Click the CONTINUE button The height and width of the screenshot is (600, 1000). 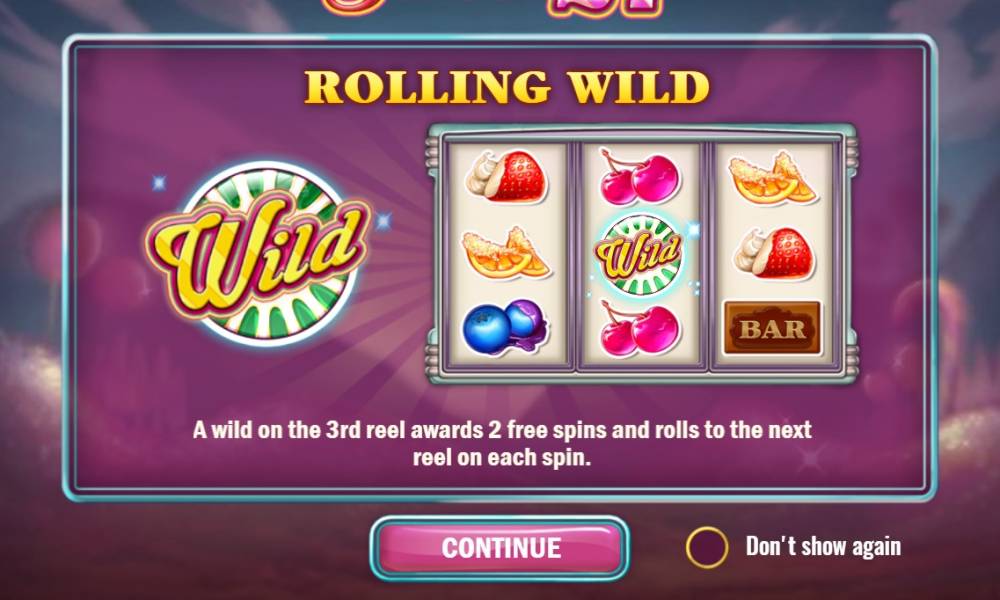pyautogui.click(x=500, y=548)
